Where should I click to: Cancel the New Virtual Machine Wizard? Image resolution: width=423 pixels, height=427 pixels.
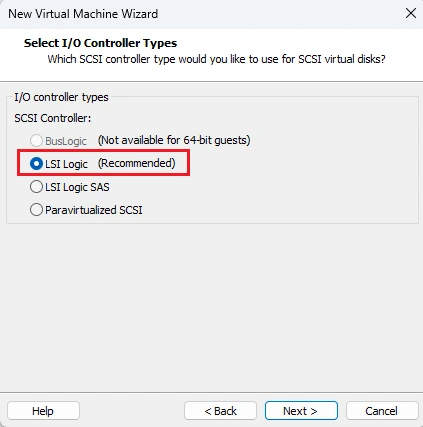point(382,411)
